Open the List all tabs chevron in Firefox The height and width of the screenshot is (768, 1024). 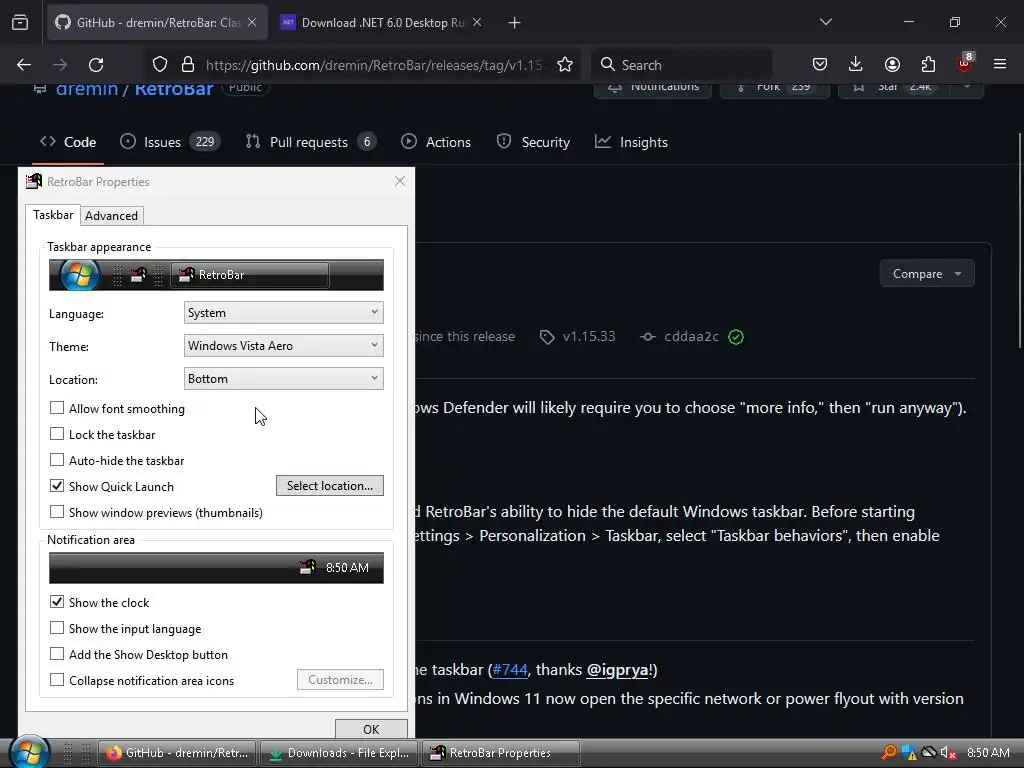point(825,22)
